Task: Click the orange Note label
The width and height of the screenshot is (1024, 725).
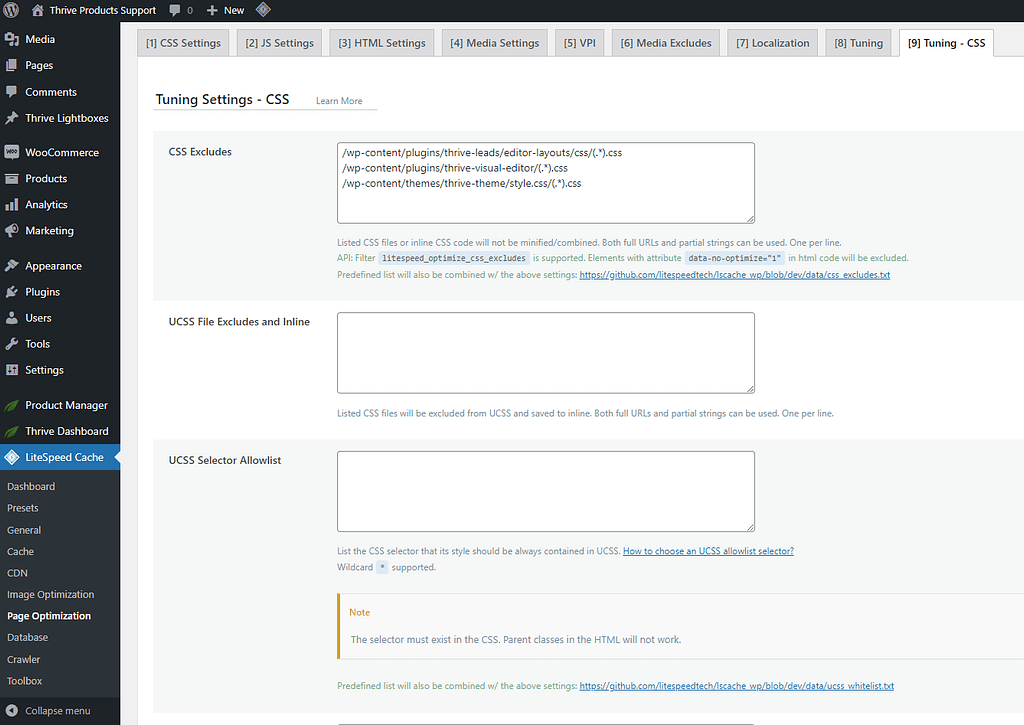Action: 359,613
